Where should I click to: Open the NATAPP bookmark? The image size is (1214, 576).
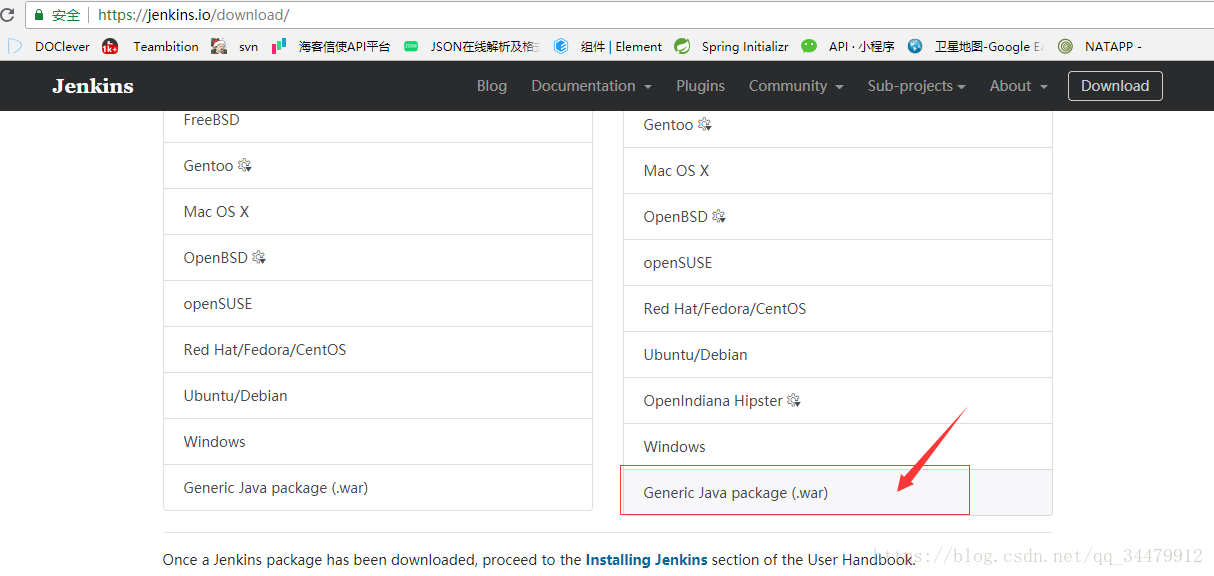click(x=1100, y=46)
